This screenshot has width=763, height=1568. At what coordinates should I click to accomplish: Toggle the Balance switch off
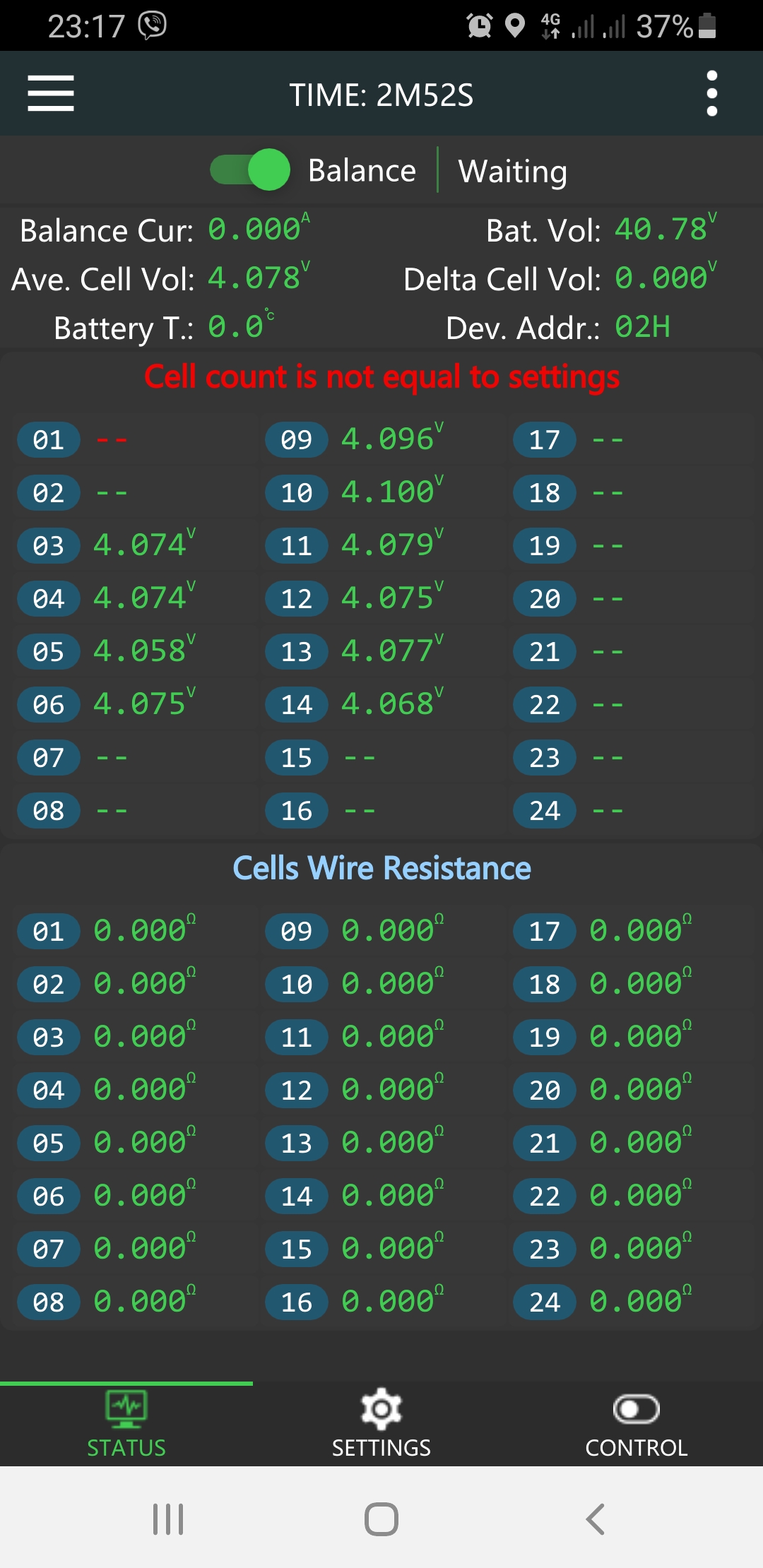251,170
